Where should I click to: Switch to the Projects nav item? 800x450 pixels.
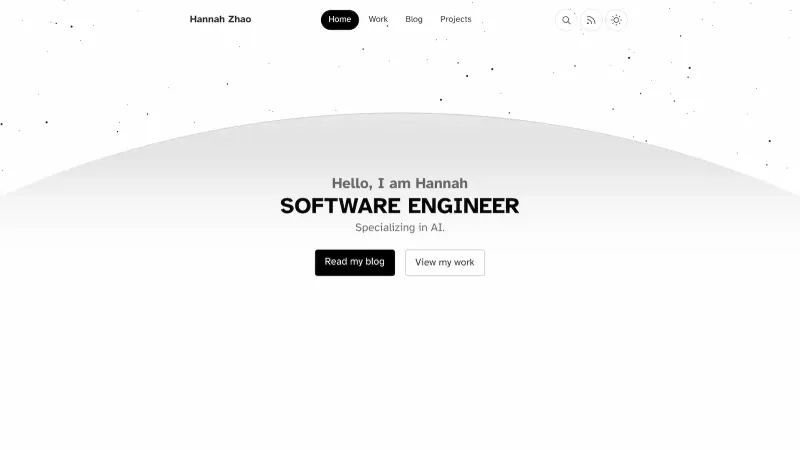point(456,20)
